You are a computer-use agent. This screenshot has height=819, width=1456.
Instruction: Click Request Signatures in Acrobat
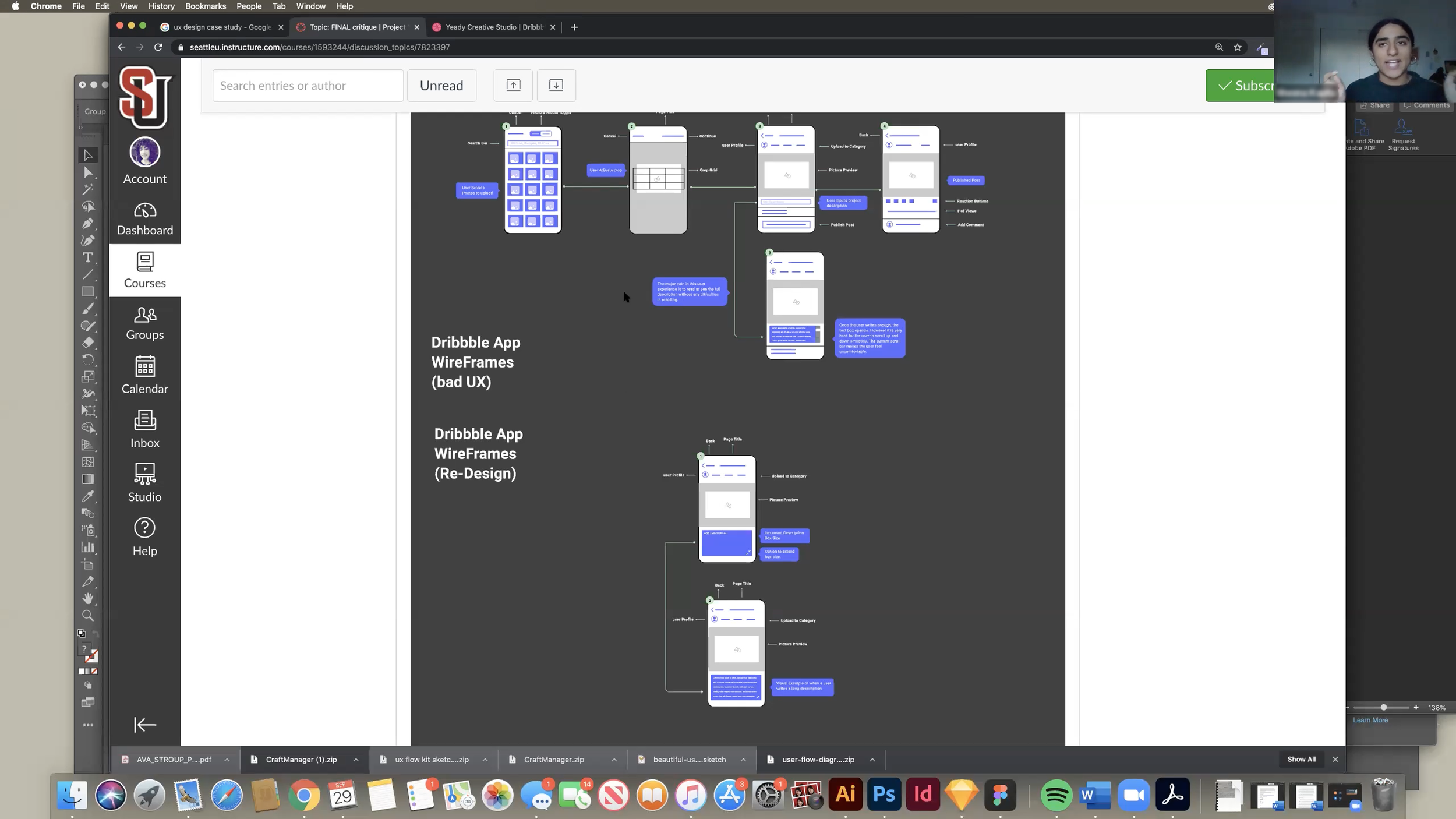(x=1403, y=136)
